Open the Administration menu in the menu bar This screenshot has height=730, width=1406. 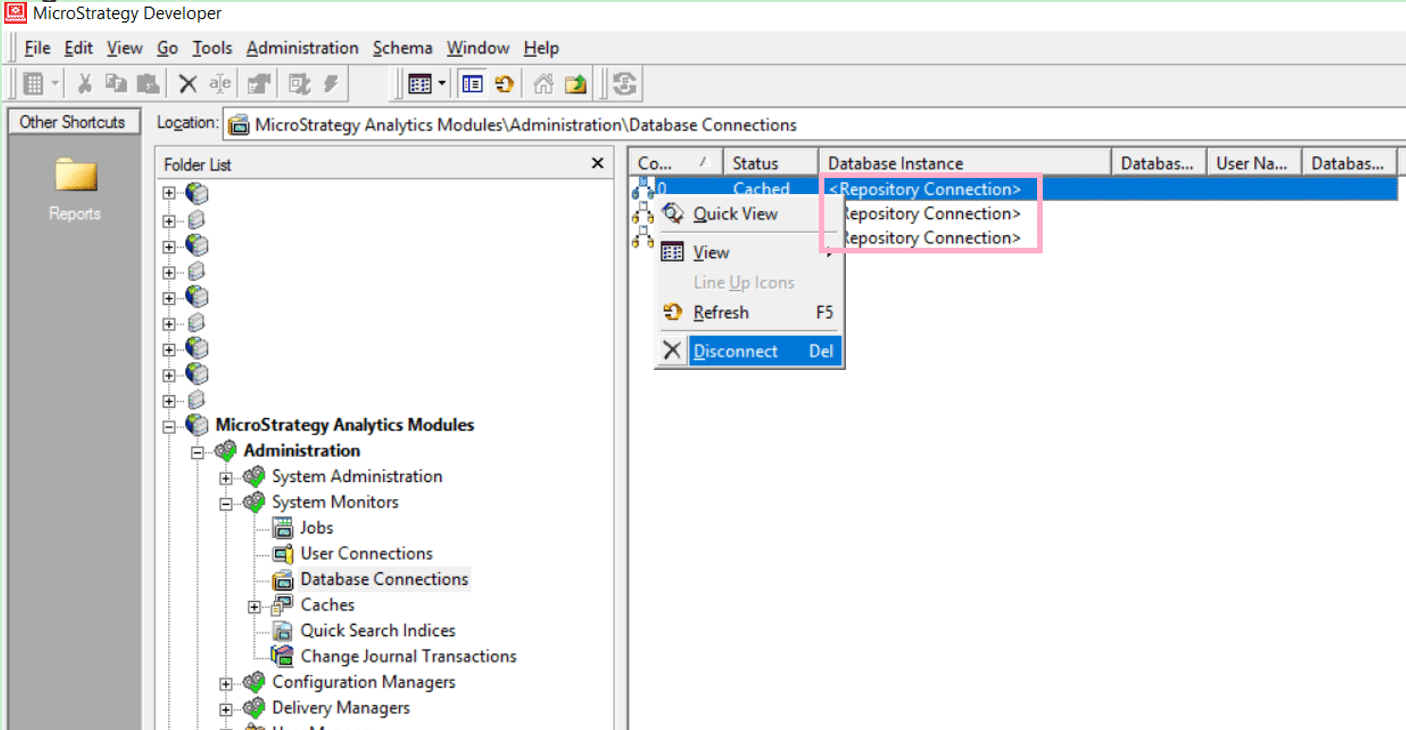(302, 48)
